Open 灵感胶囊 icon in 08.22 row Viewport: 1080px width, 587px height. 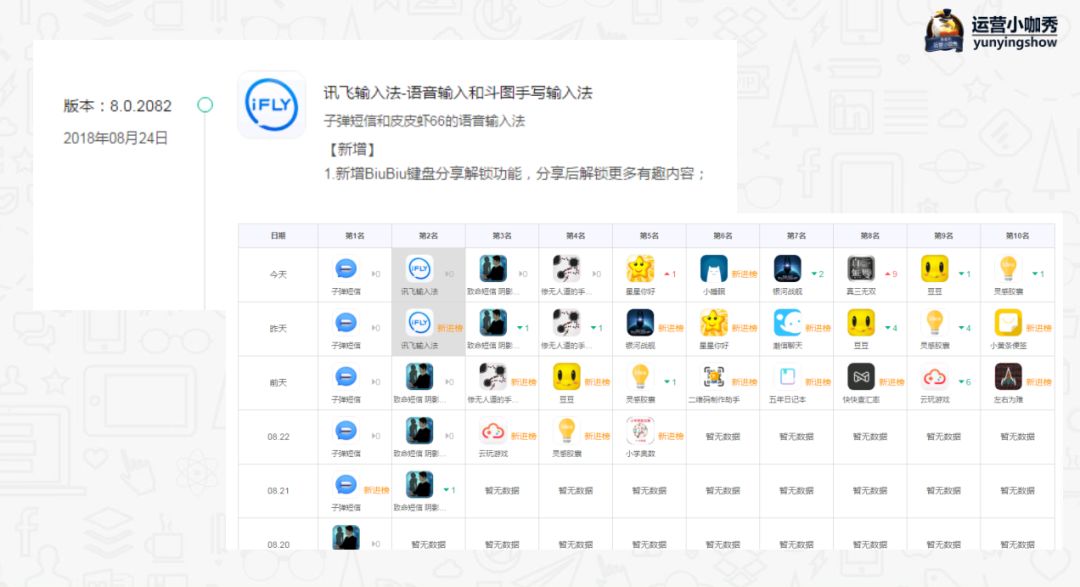coord(567,431)
